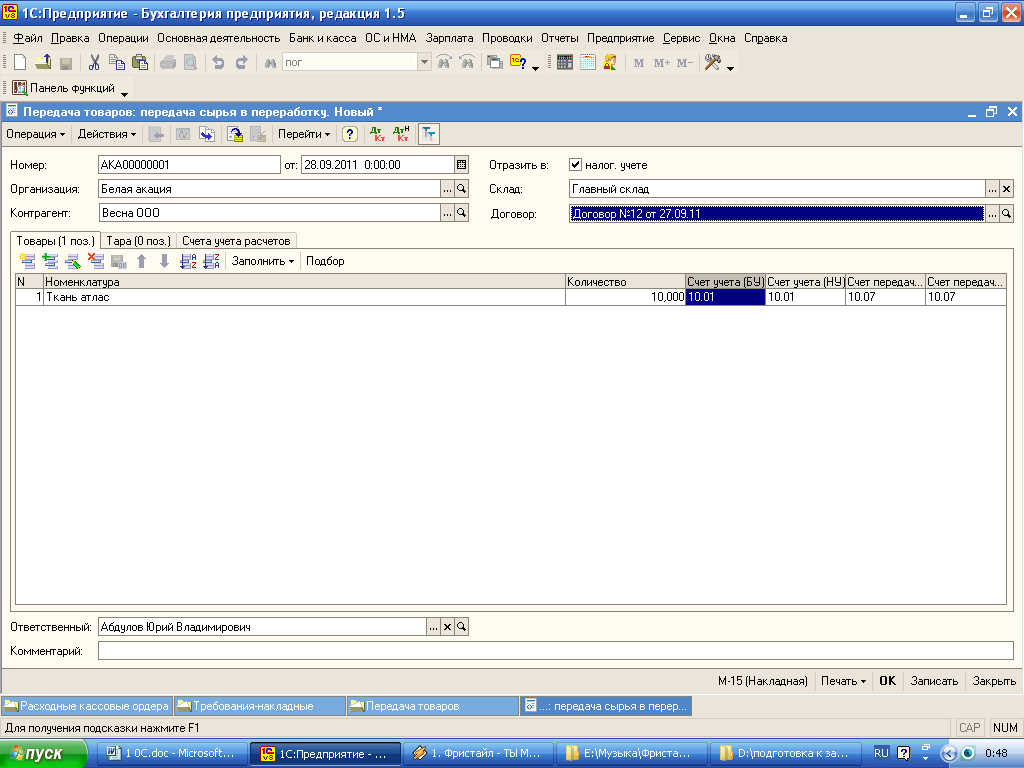Switch to Тара (0 поз.) tab
Viewport: 1024px width, 768px height.
pyautogui.click(x=138, y=241)
